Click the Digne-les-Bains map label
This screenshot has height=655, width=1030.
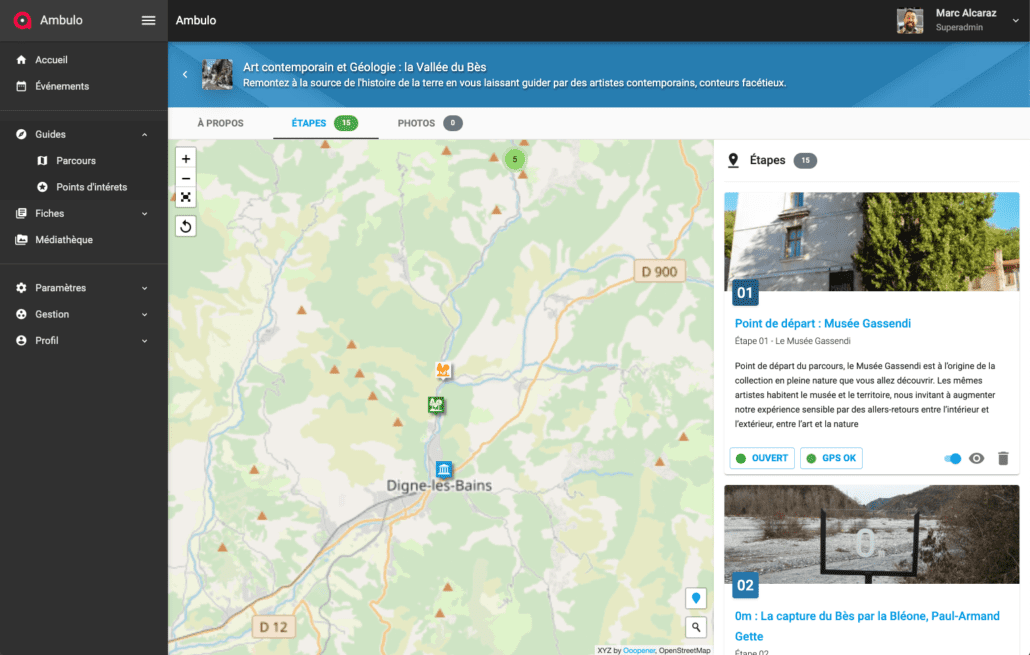[x=439, y=486]
